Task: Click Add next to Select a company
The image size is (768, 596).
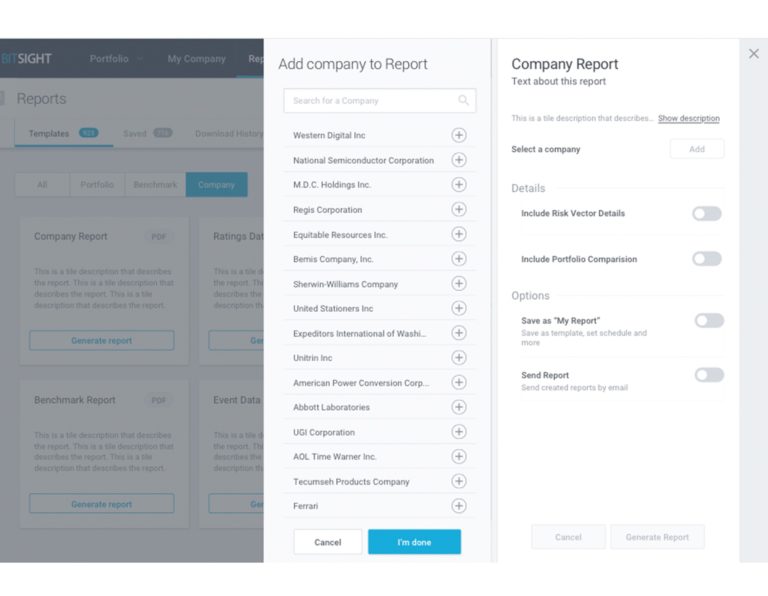Action: tap(696, 149)
